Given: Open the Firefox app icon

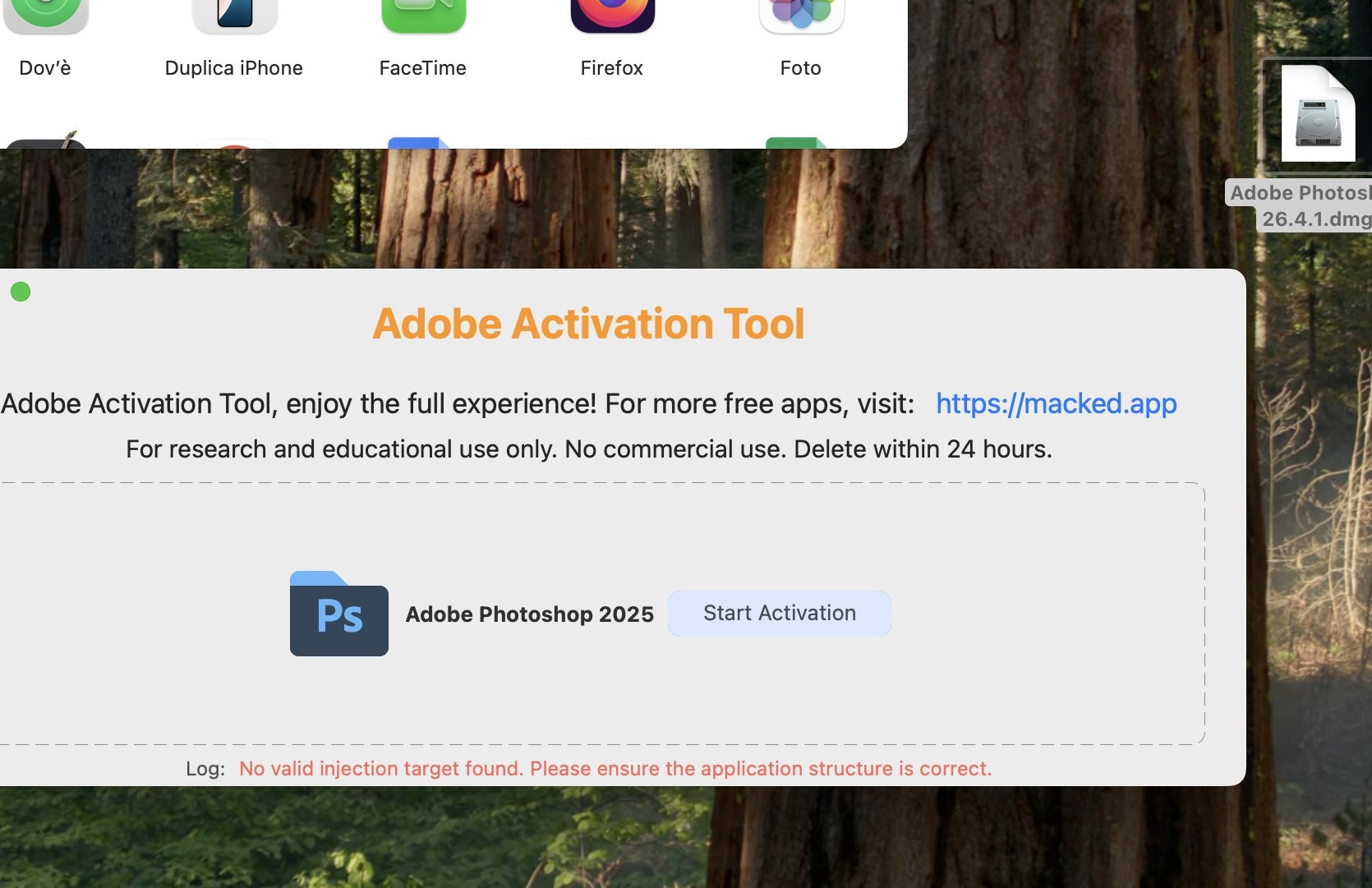Looking at the screenshot, I should pyautogui.click(x=612, y=15).
